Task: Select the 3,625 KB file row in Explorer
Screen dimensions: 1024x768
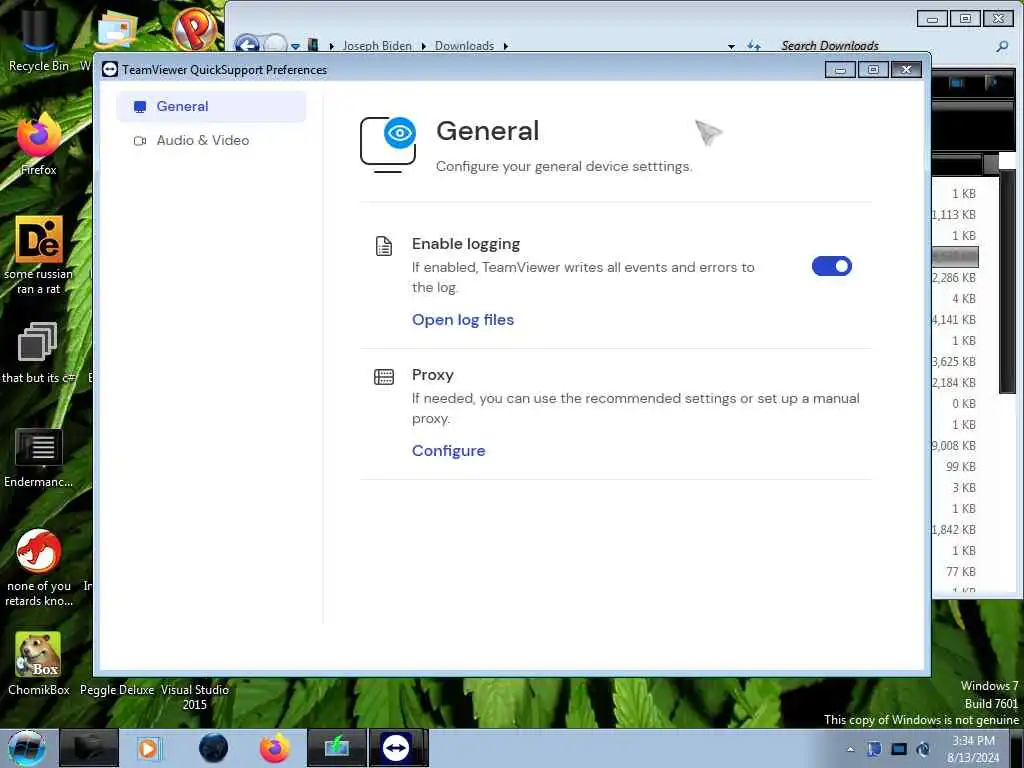Action: [954, 362]
